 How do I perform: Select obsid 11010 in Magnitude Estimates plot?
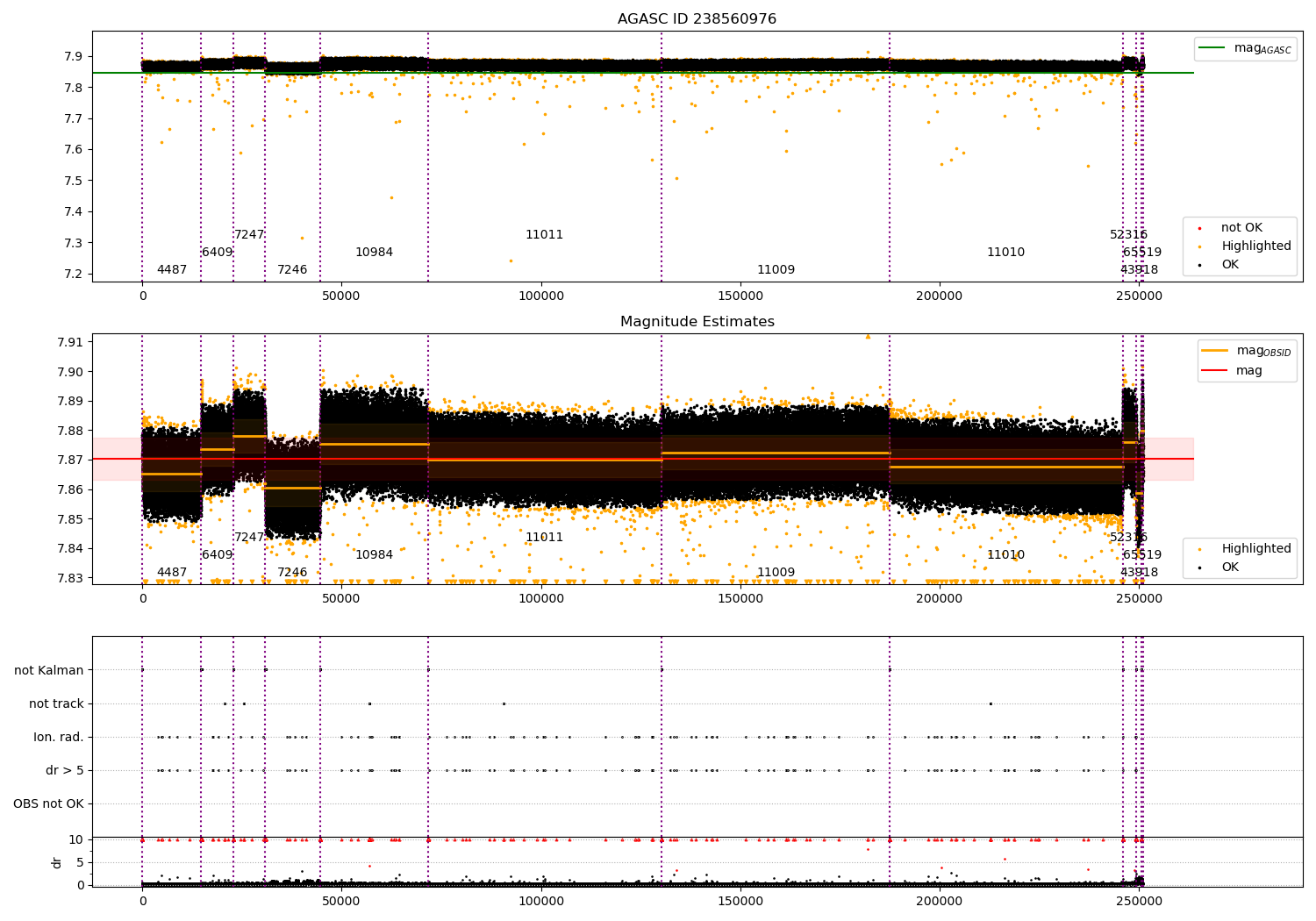(x=1006, y=555)
